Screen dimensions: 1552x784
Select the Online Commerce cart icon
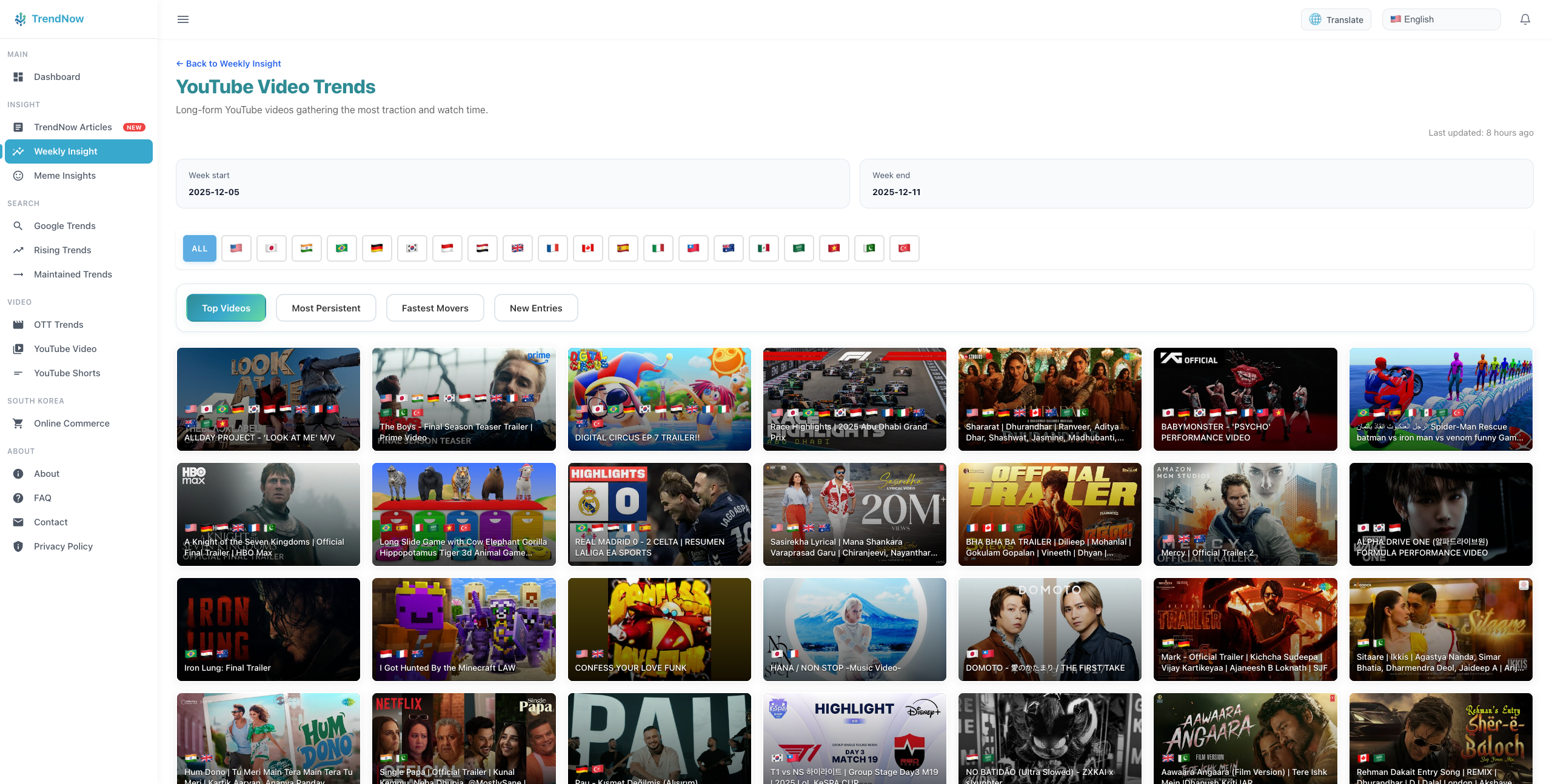point(18,423)
